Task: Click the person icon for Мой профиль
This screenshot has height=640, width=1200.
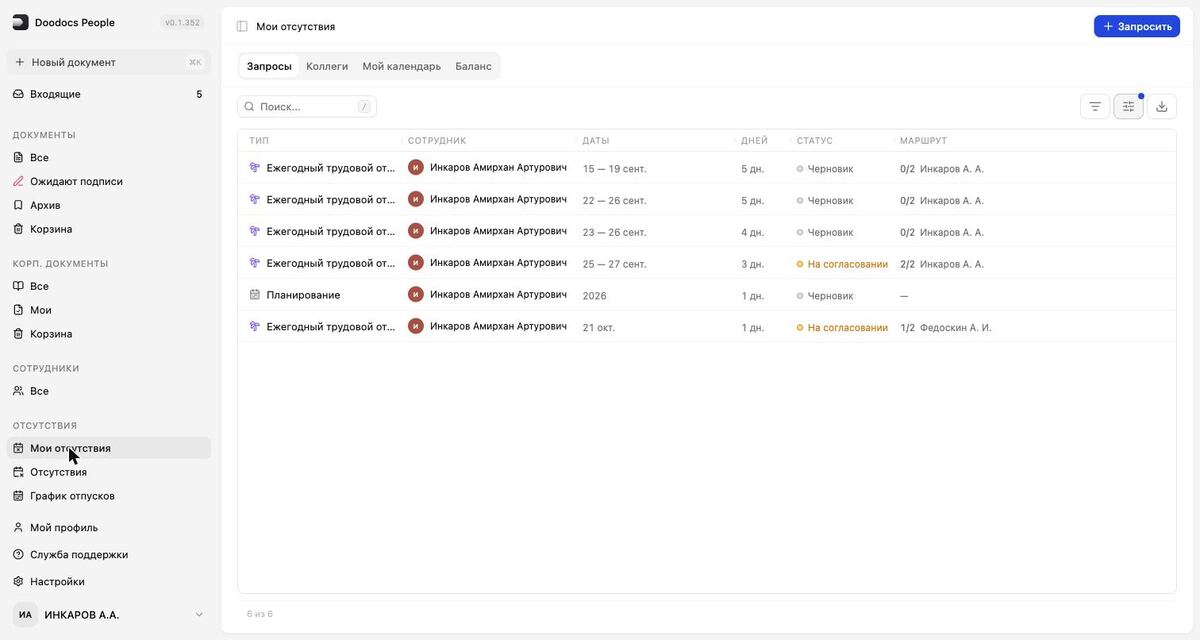Action: [x=18, y=527]
